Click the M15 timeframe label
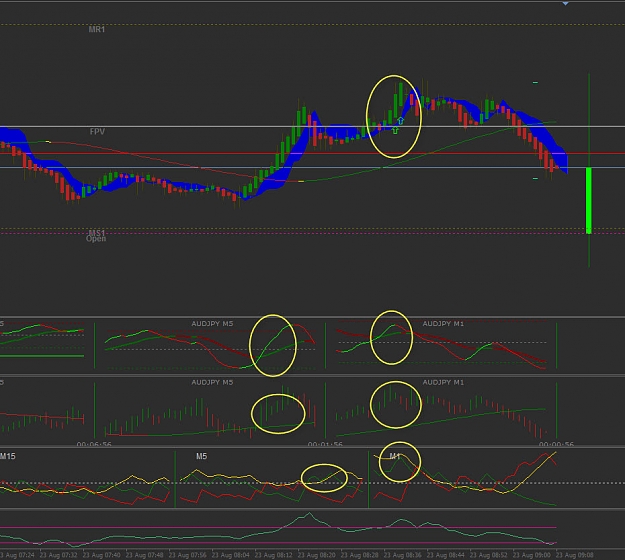Screen dimensions: 625x560 (x=8, y=456)
